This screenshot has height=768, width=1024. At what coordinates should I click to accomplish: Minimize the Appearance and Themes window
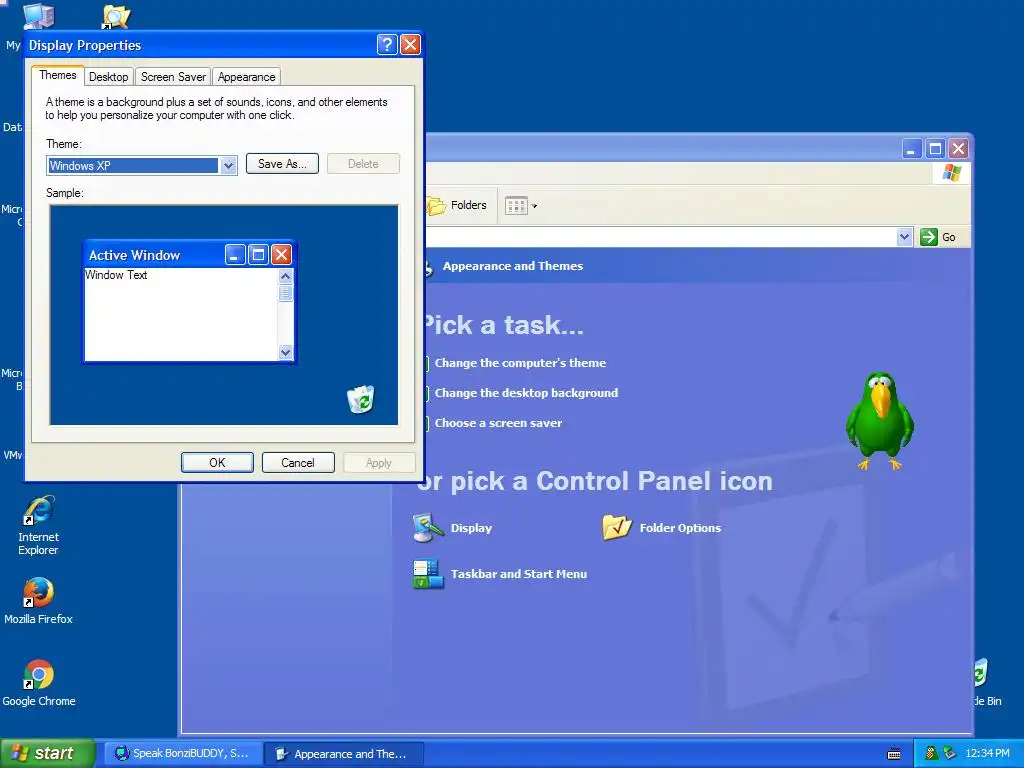point(912,149)
